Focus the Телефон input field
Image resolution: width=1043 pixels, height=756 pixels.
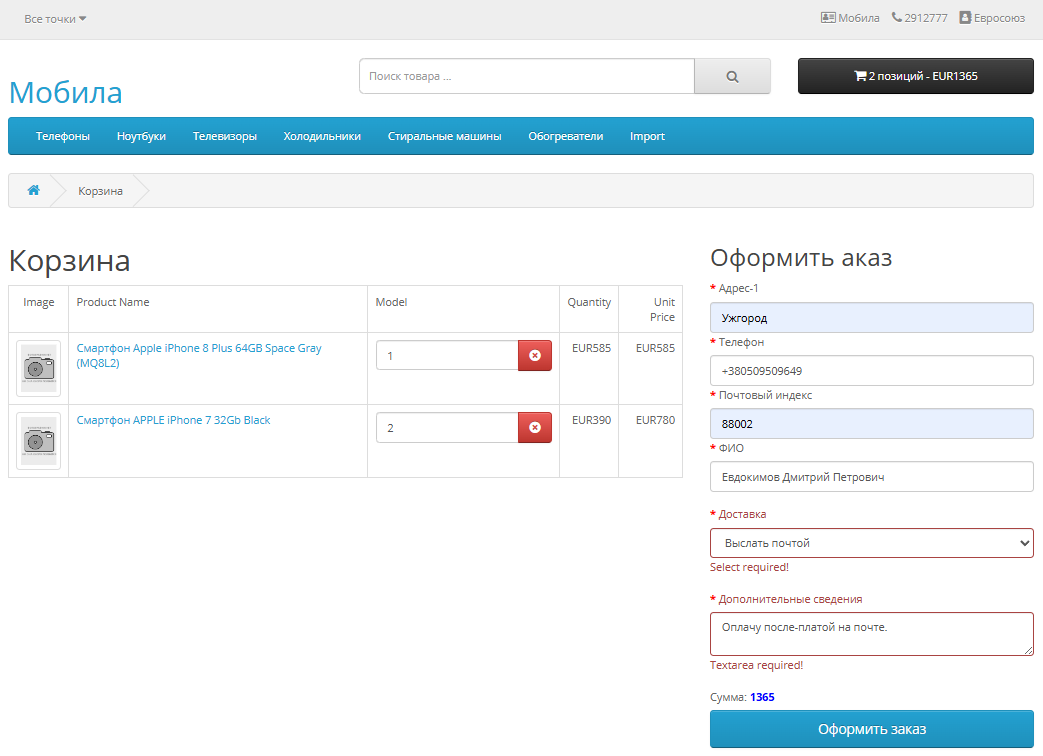871,371
